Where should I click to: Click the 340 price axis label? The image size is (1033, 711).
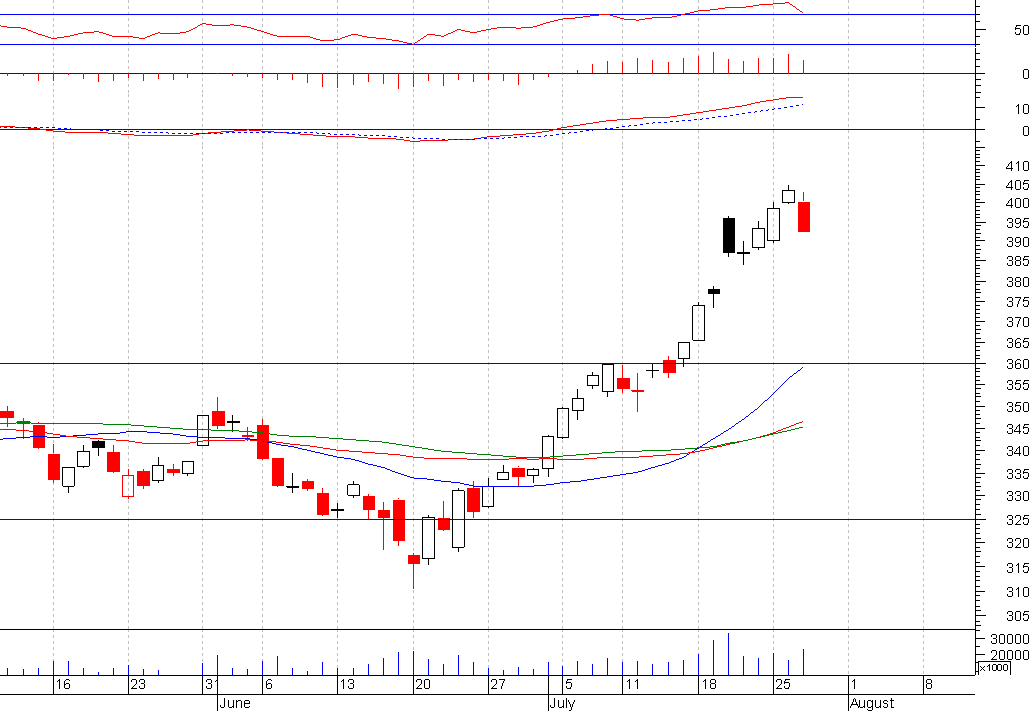tap(1018, 451)
